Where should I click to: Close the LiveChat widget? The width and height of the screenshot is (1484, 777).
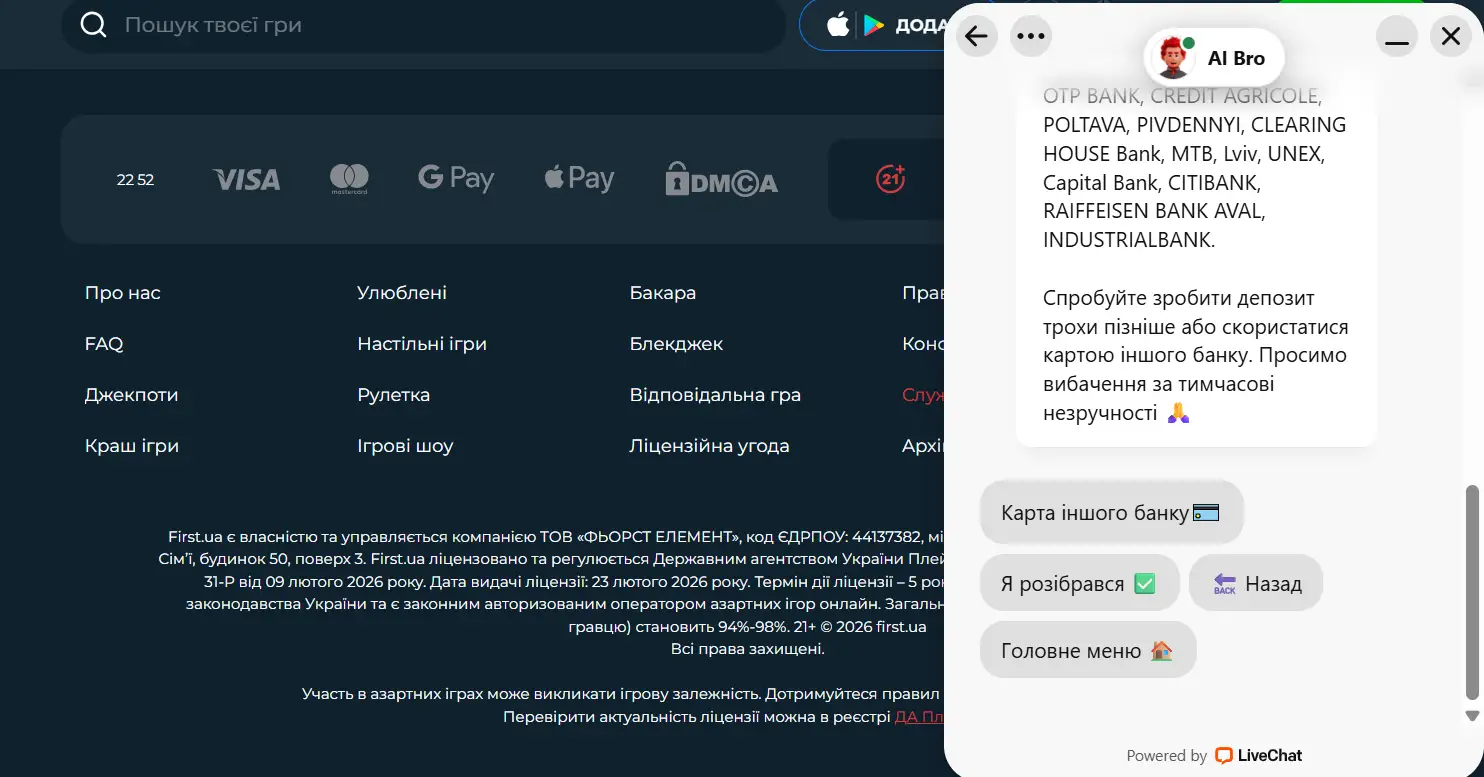coord(1451,37)
